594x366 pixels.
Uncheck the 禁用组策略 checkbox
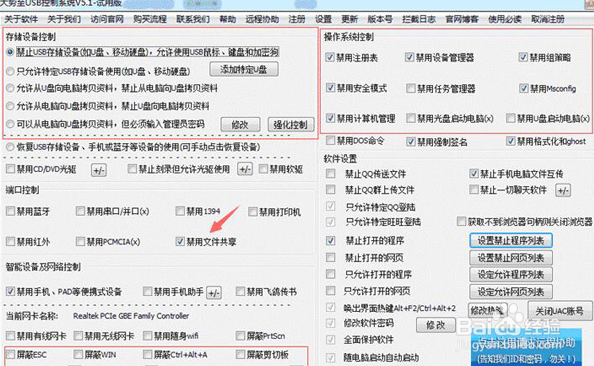tap(523, 57)
